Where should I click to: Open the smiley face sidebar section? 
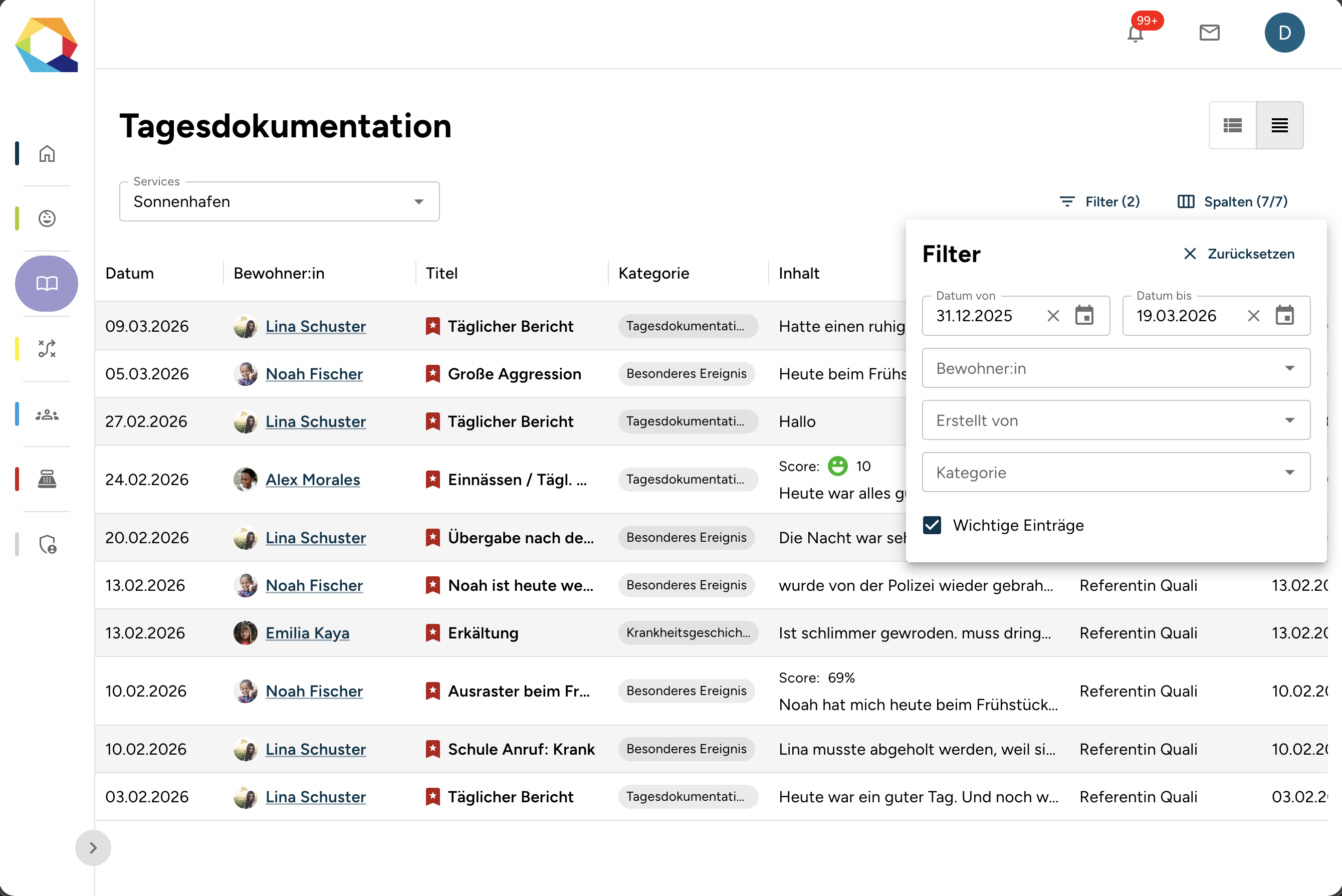(47, 218)
